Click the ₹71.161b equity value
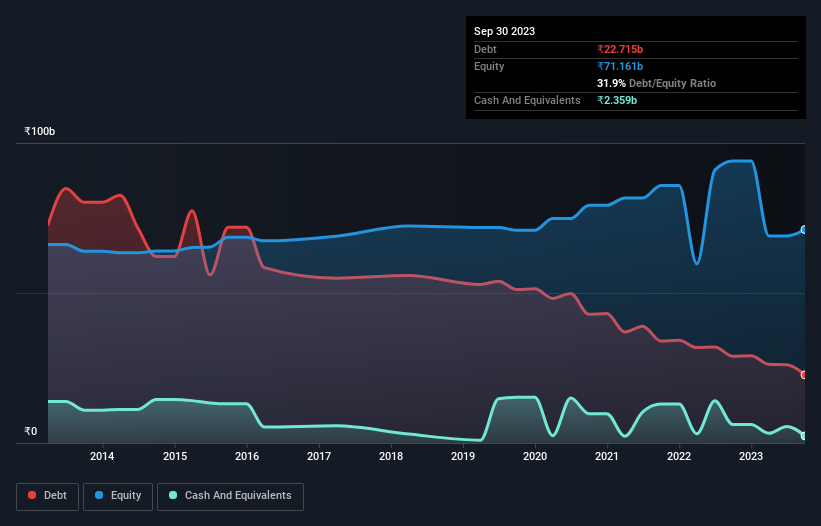This screenshot has height=526, width=821. (x=620, y=66)
